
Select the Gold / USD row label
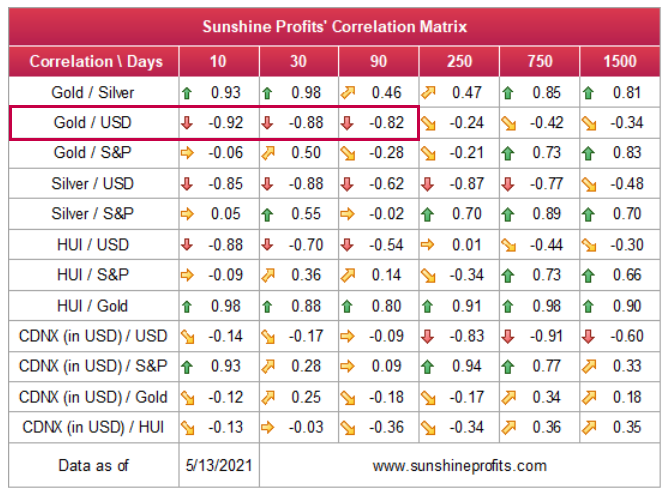(93, 124)
